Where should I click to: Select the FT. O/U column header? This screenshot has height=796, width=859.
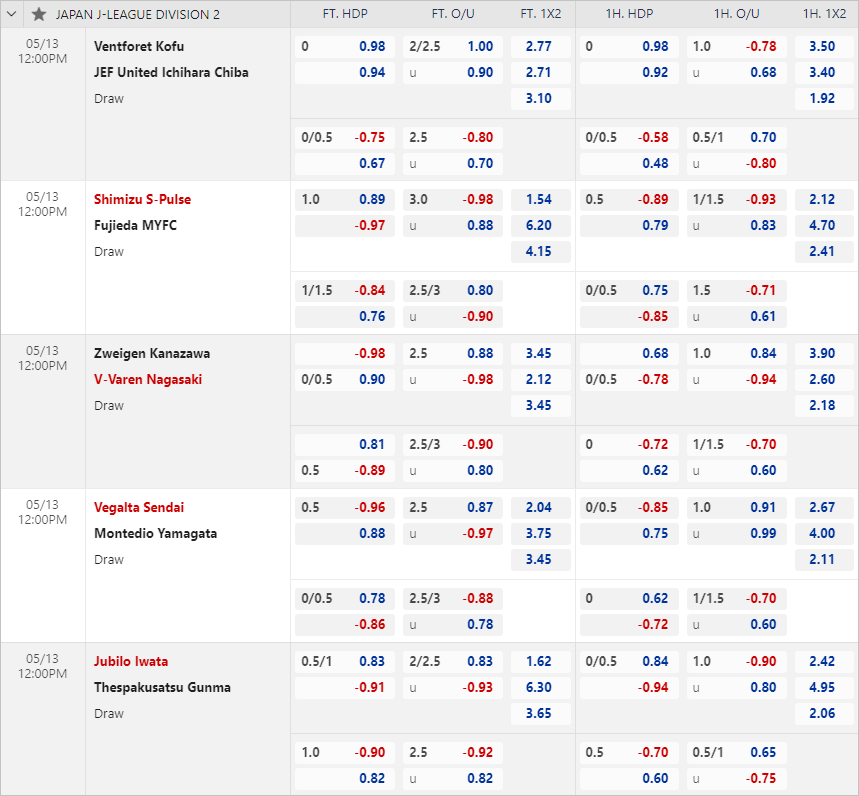pyautogui.click(x=453, y=14)
